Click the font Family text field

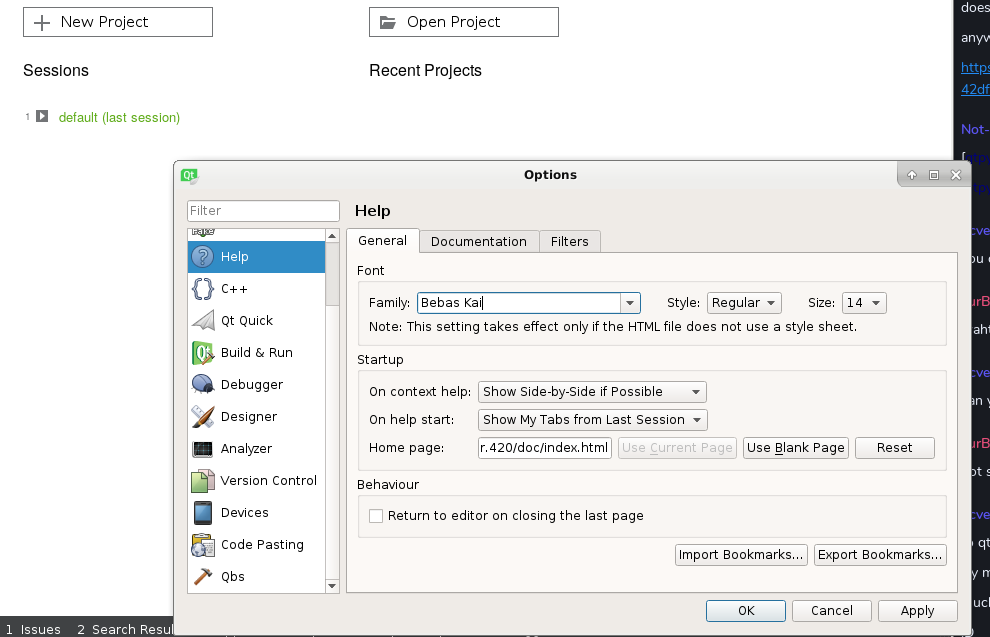coord(519,303)
